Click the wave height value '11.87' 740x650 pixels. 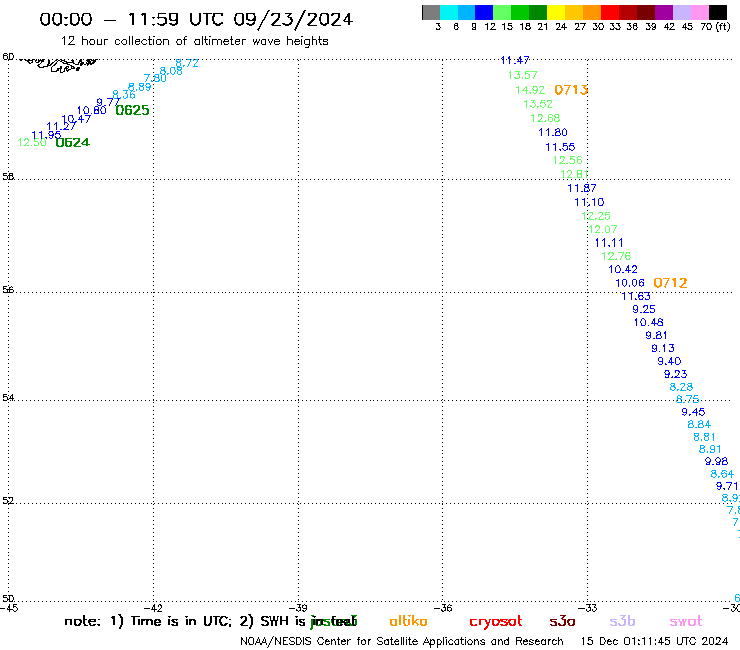(582, 188)
